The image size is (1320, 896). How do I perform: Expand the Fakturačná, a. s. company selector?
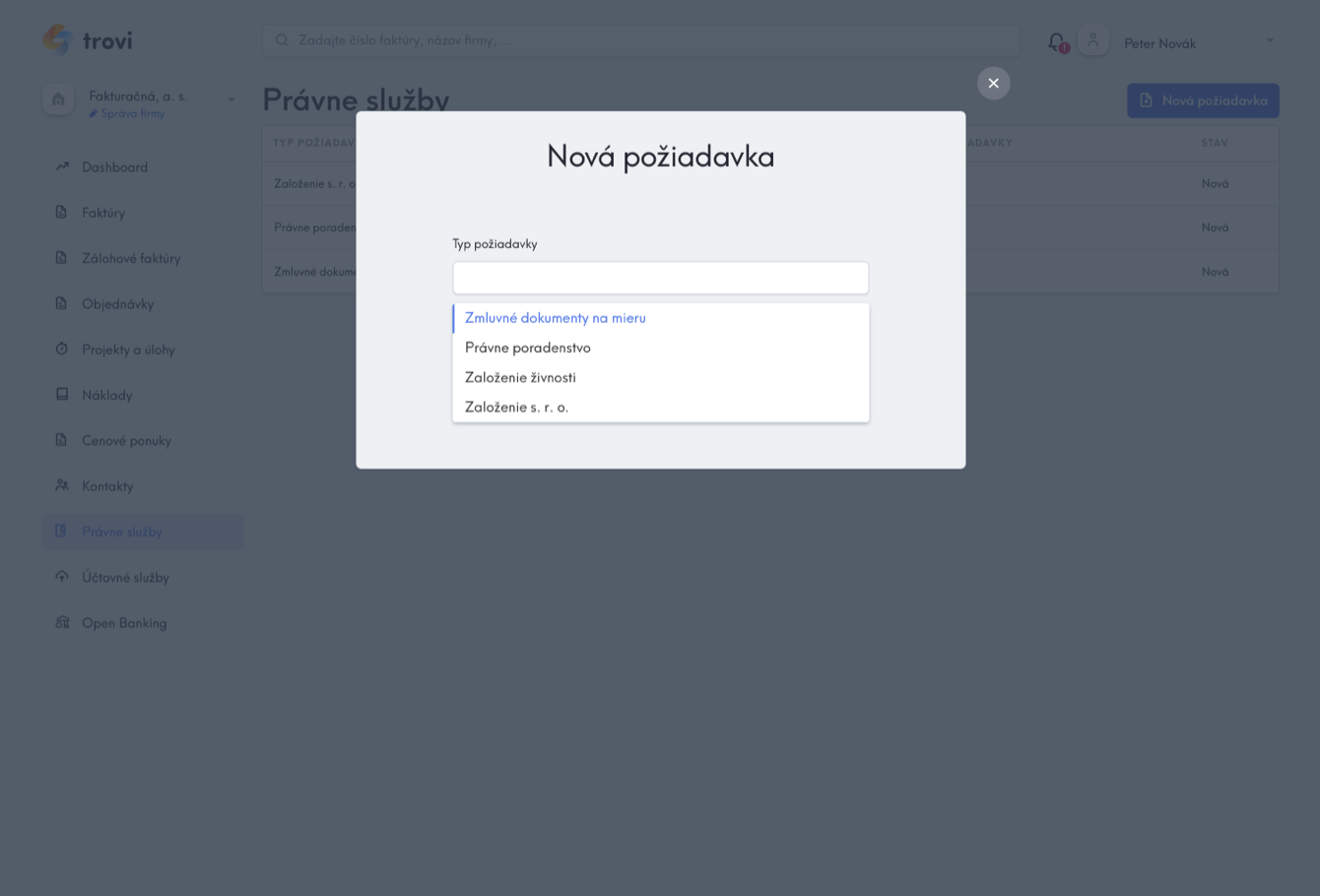(x=231, y=99)
